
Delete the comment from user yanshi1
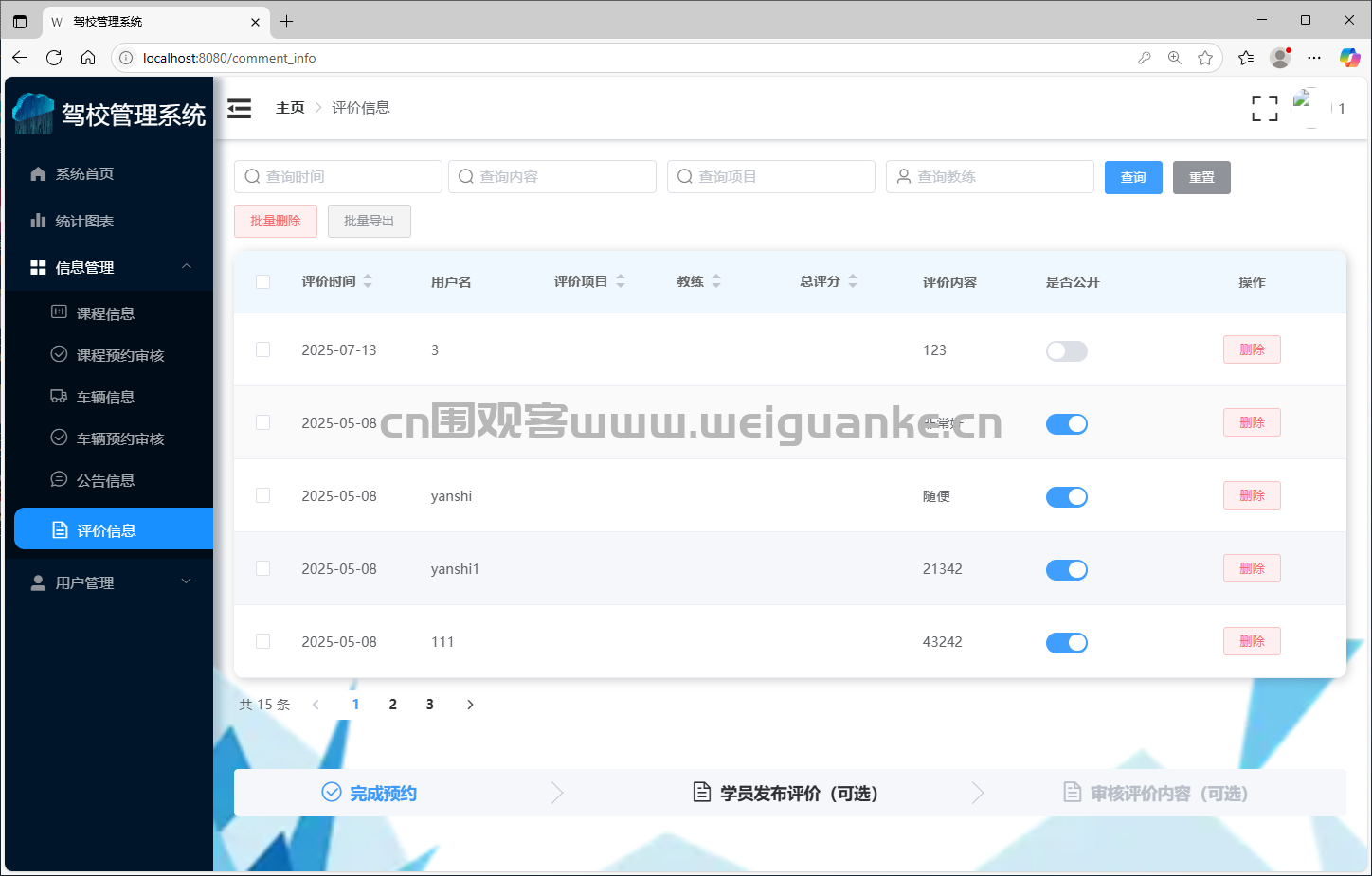point(1252,568)
